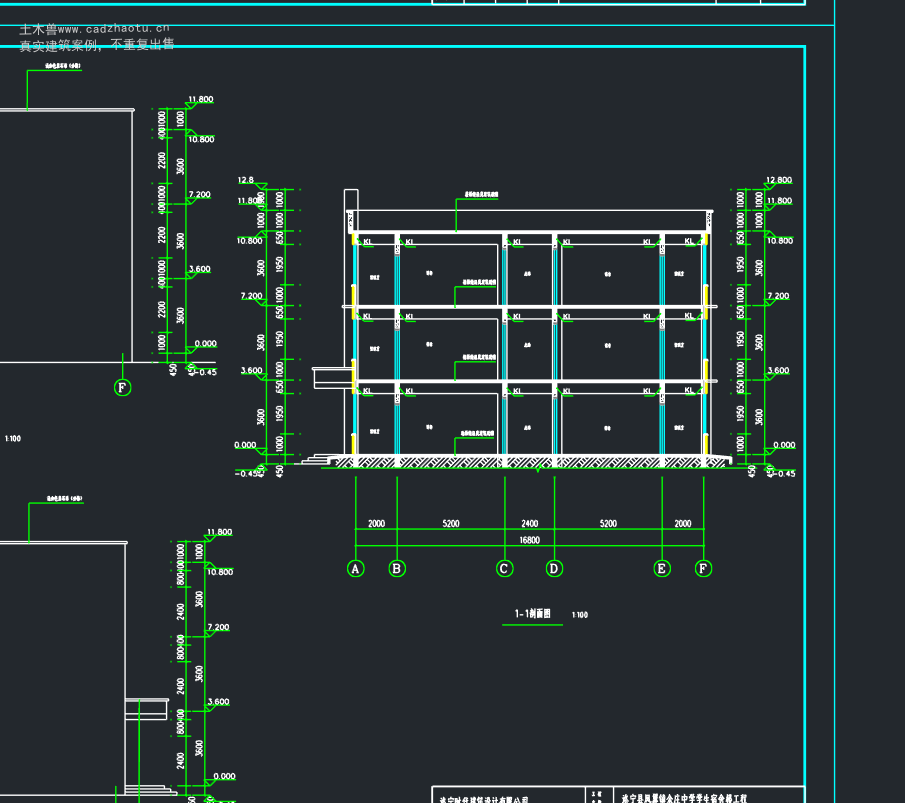Select axis bubble E under the section

point(662,569)
